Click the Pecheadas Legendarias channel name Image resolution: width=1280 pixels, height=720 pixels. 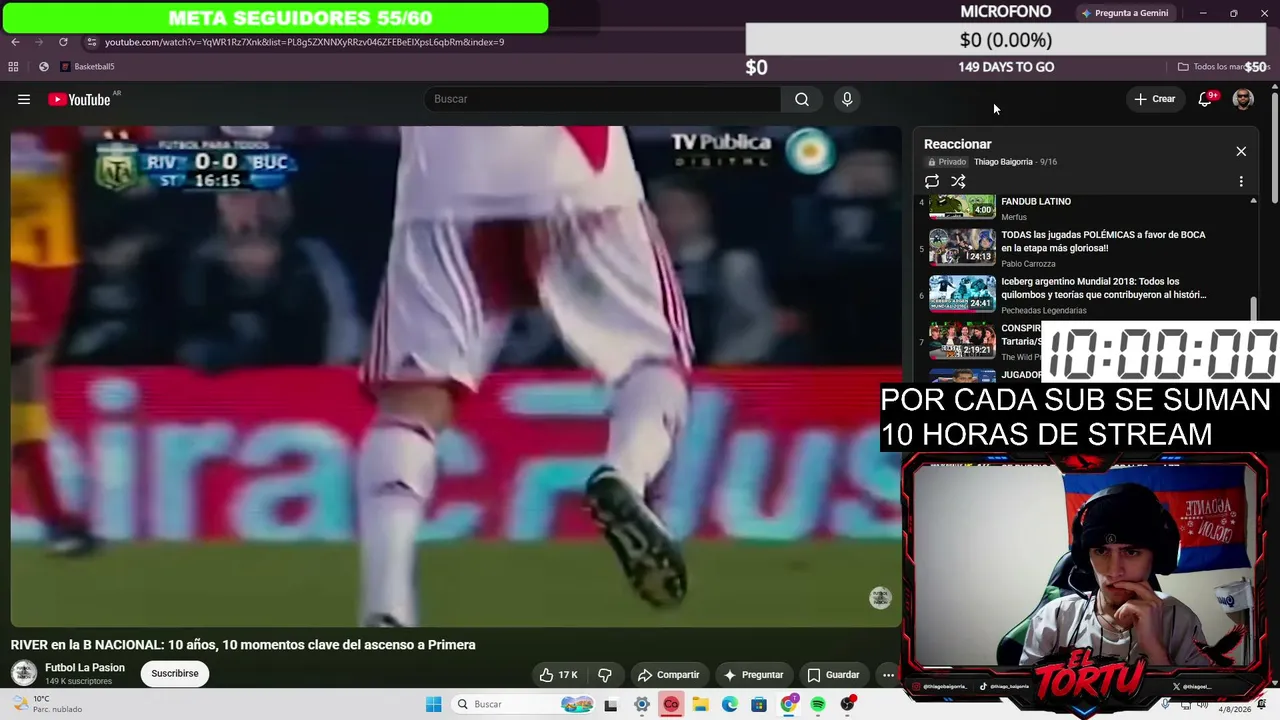tap(1044, 310)
